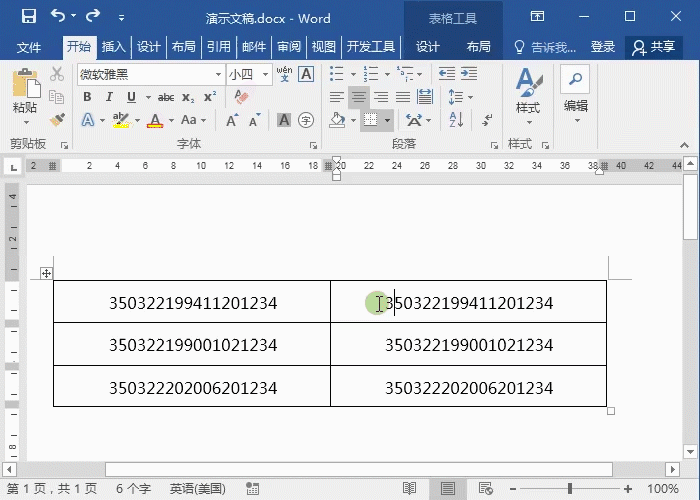Apply shading with paint bucket
700x500 pixels.
coord(337,120)
